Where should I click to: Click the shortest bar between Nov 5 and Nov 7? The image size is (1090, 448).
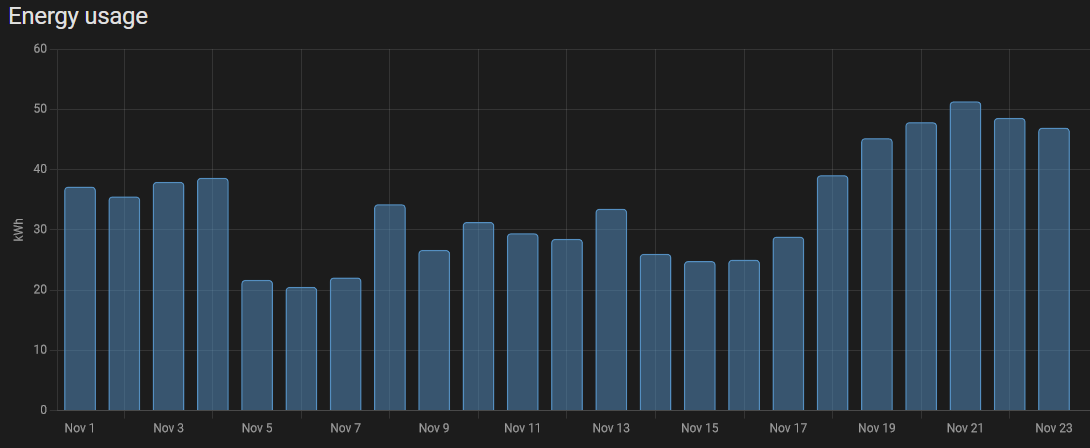pyautogui.click(x=301, y=349)
